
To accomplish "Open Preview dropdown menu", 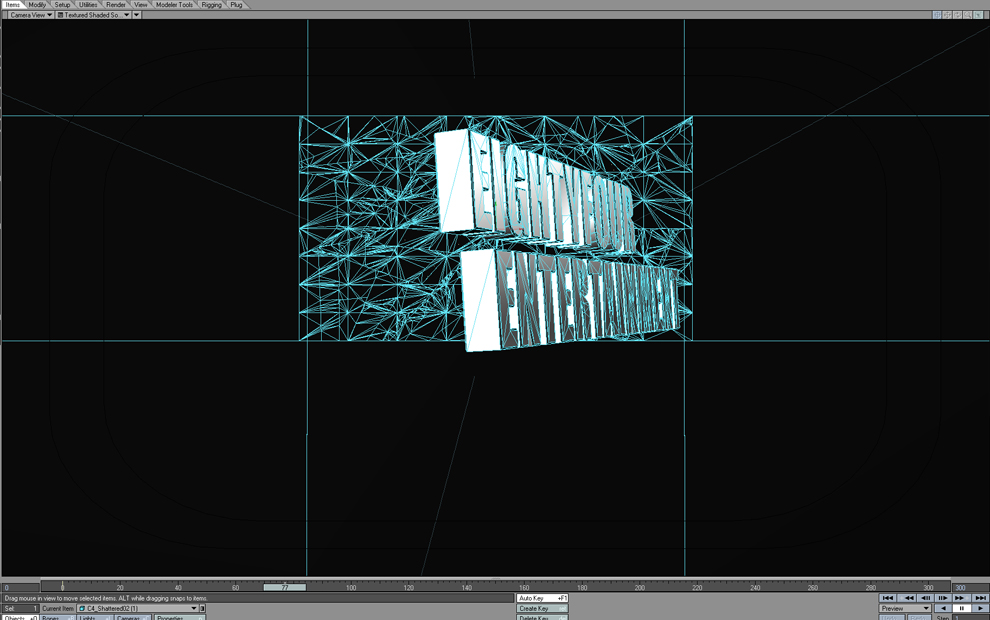I will [x=905, y=608].
